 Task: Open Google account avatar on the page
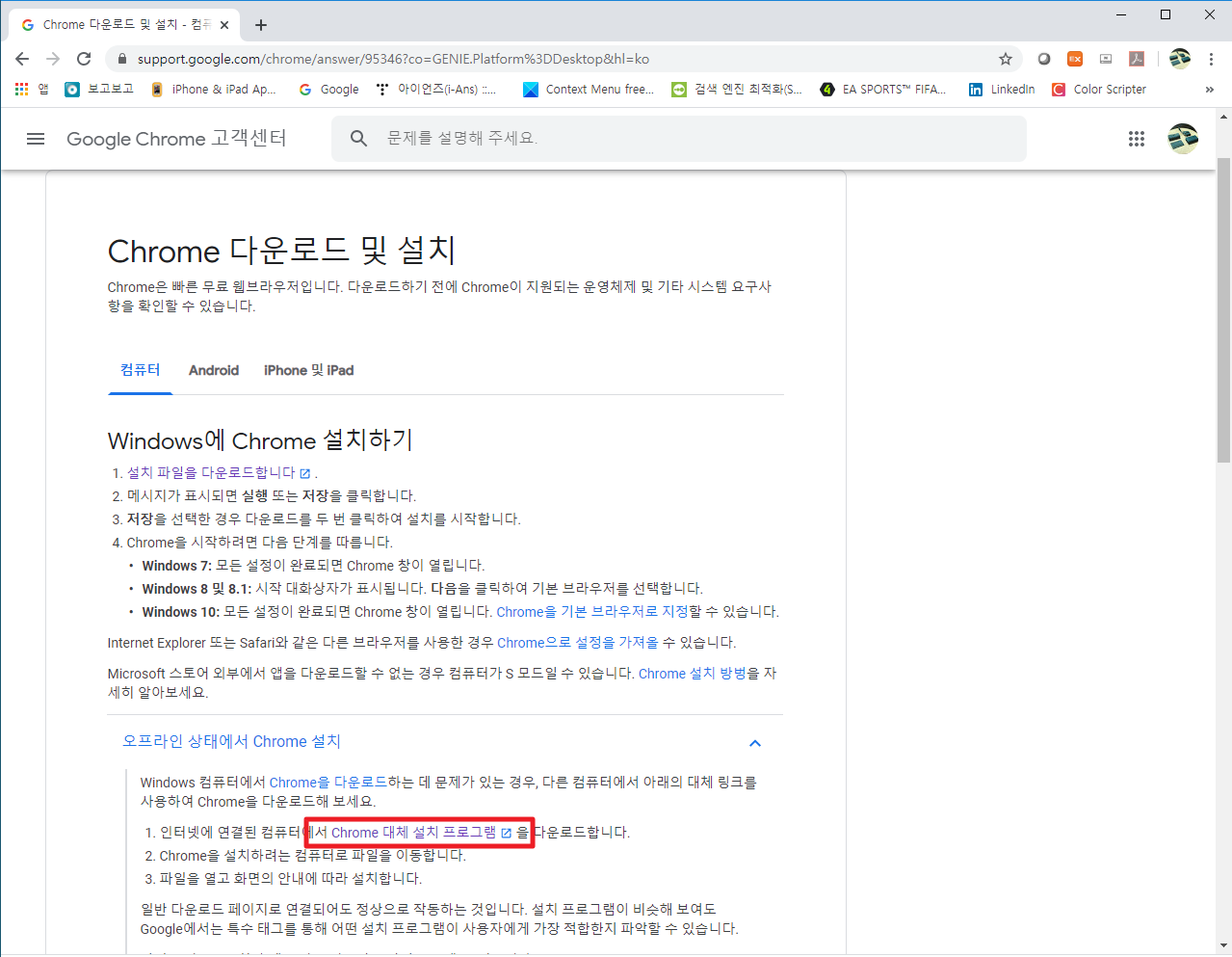pyautogui.click(x=1183, y=139)
